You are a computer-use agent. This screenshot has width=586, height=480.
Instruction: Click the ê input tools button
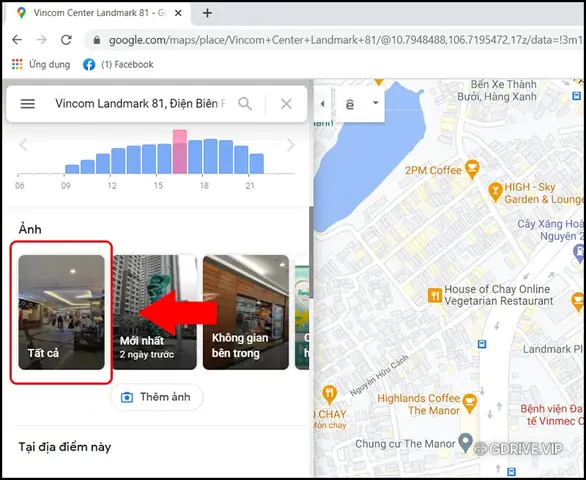(x=350, y=104)
